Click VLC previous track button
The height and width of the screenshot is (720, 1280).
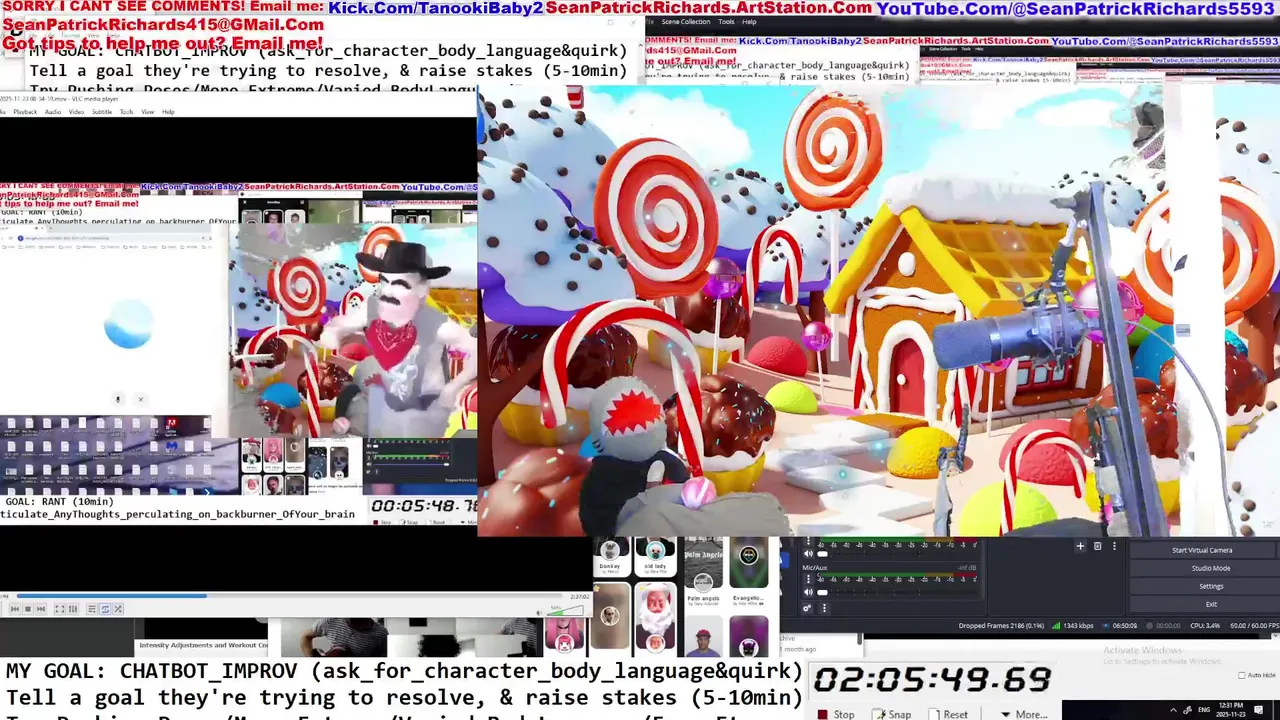click(15, 609)
